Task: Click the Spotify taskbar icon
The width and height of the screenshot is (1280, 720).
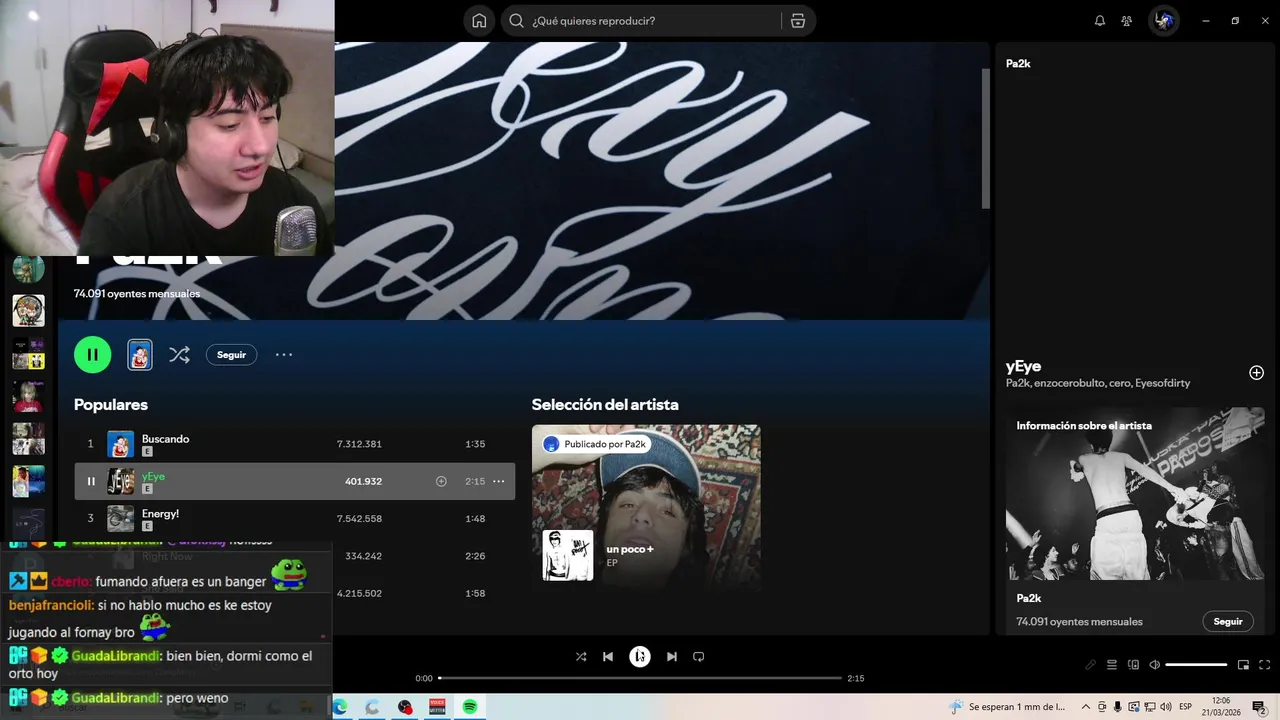Action: coord(469,707)
